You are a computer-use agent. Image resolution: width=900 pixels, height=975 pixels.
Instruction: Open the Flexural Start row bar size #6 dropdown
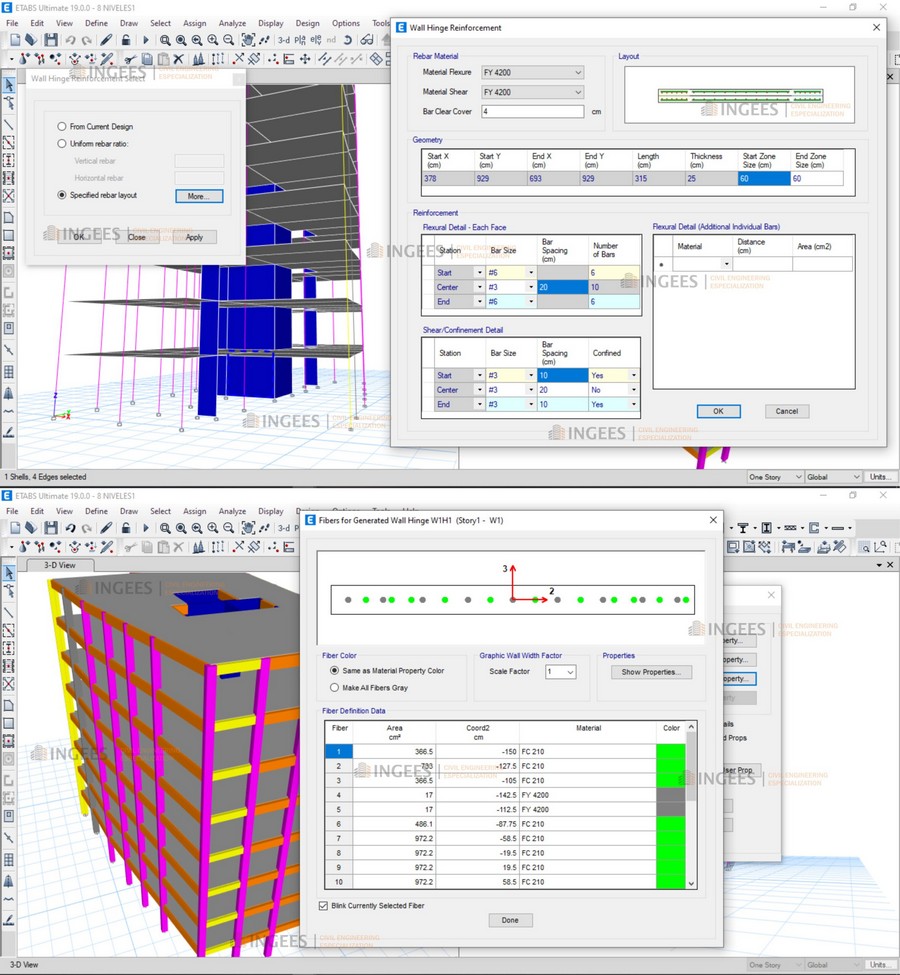click(x=531, y=272)
